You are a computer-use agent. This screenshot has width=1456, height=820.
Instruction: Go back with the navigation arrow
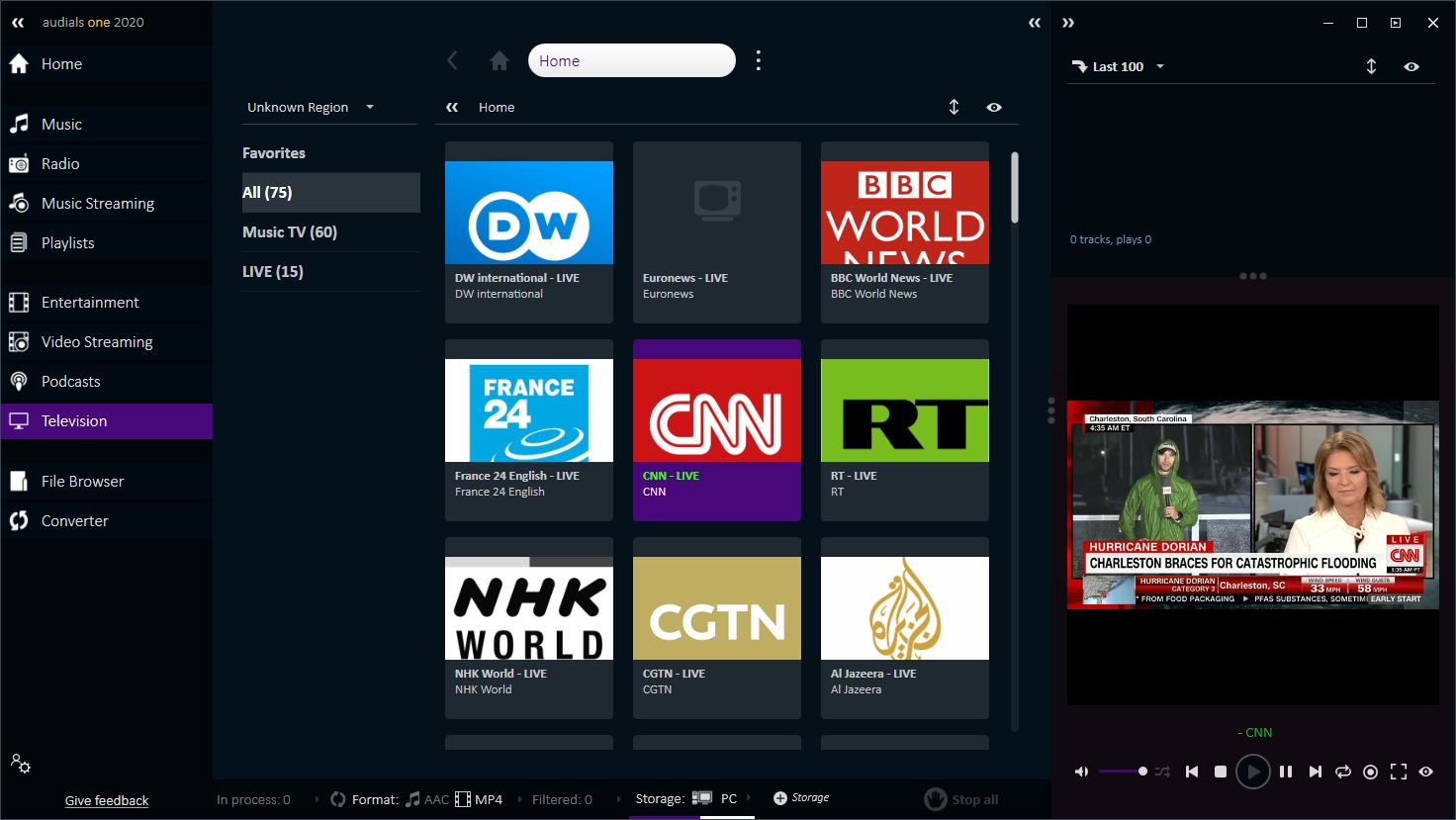(x=452, y=60)
